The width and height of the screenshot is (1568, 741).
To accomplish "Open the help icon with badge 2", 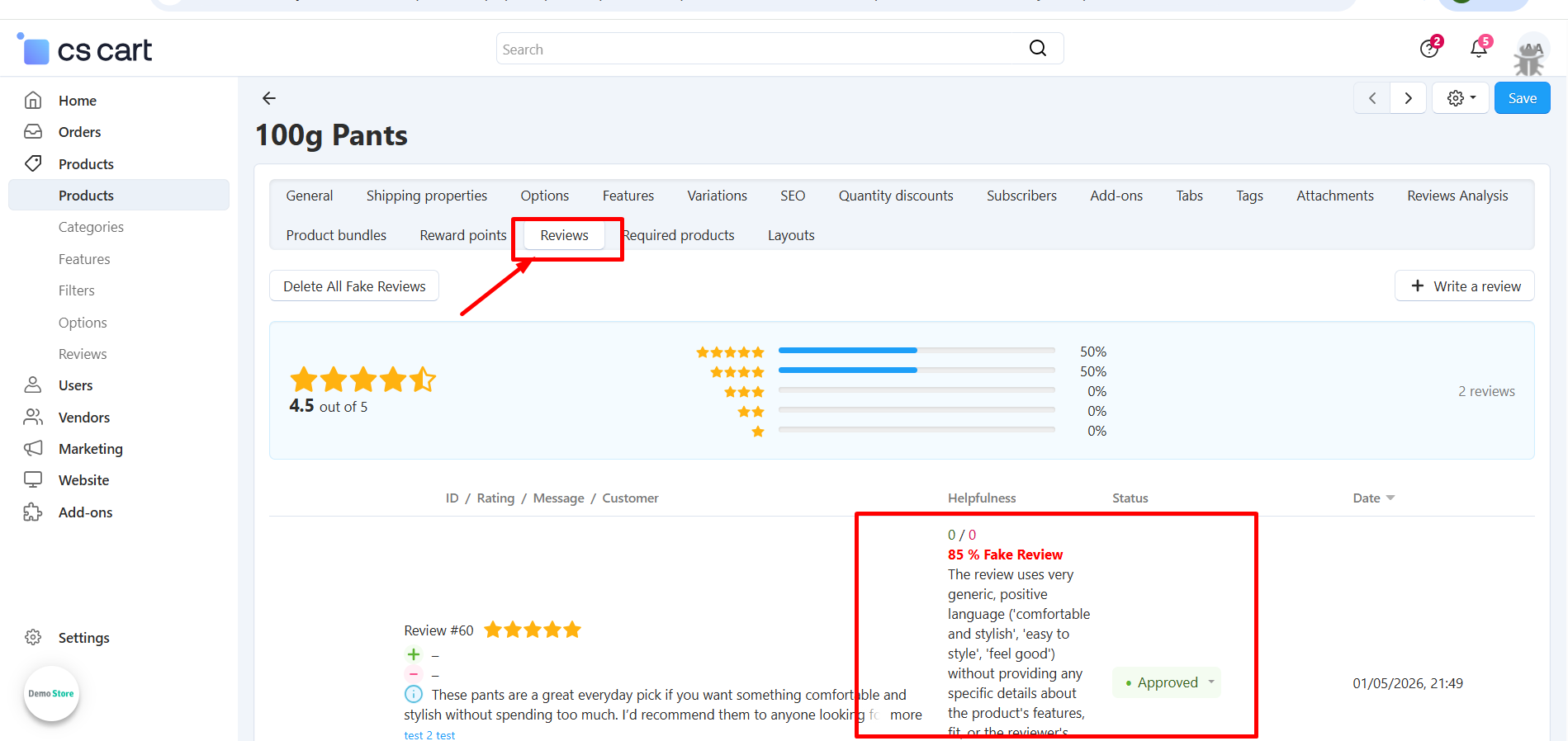I will pyautogui.click(x=1429, y=49).
